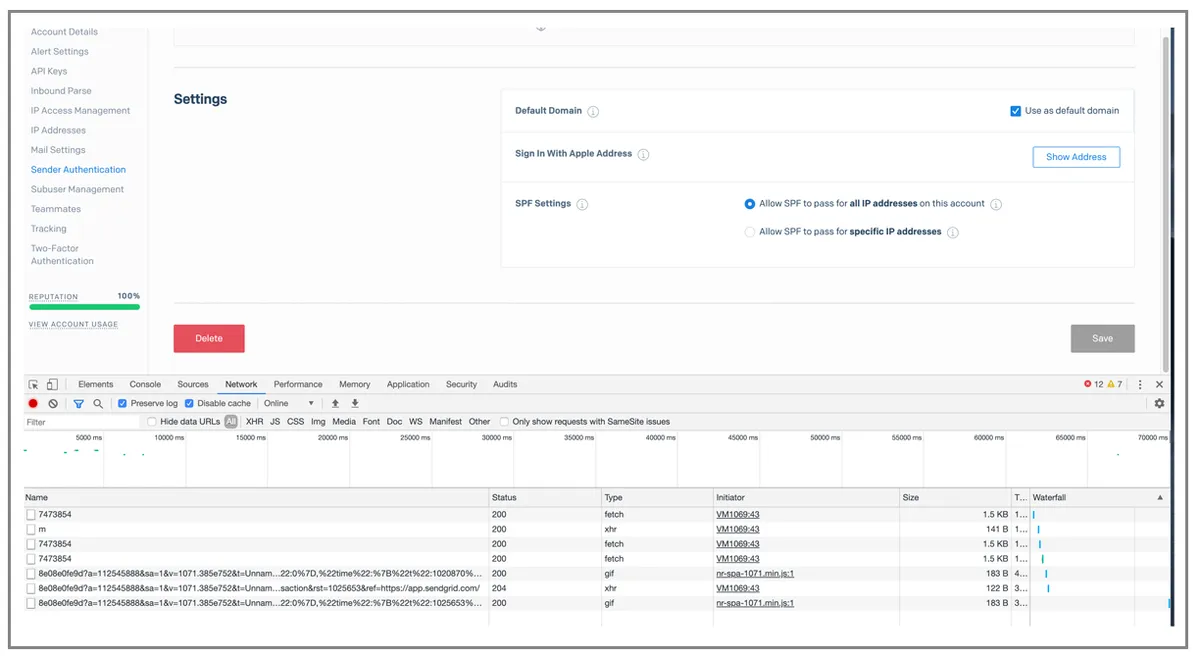Filter requests by Doc type
The height and width of the screenshot is (663, 1200).
click(395, 422)
